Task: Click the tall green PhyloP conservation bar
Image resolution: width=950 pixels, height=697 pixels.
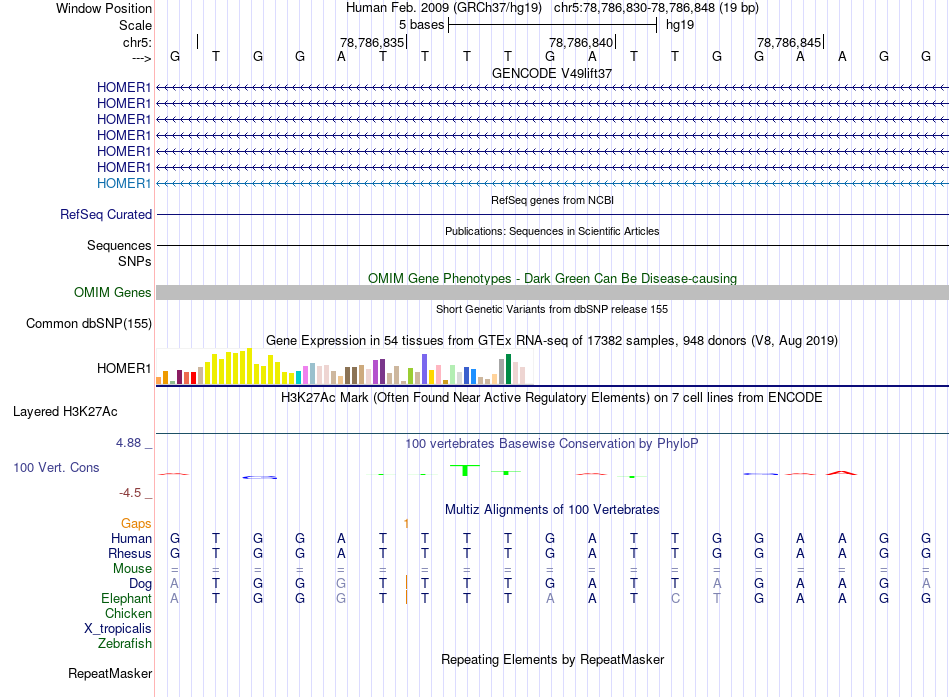Action: [465, 469]
